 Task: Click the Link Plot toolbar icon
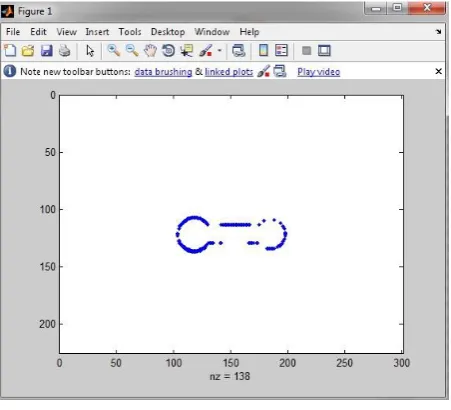click(x=239, y=51)
